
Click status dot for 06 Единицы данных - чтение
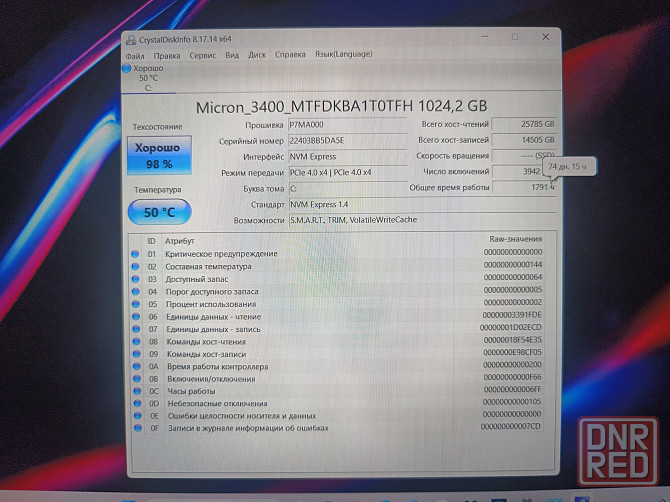point(136,317)
